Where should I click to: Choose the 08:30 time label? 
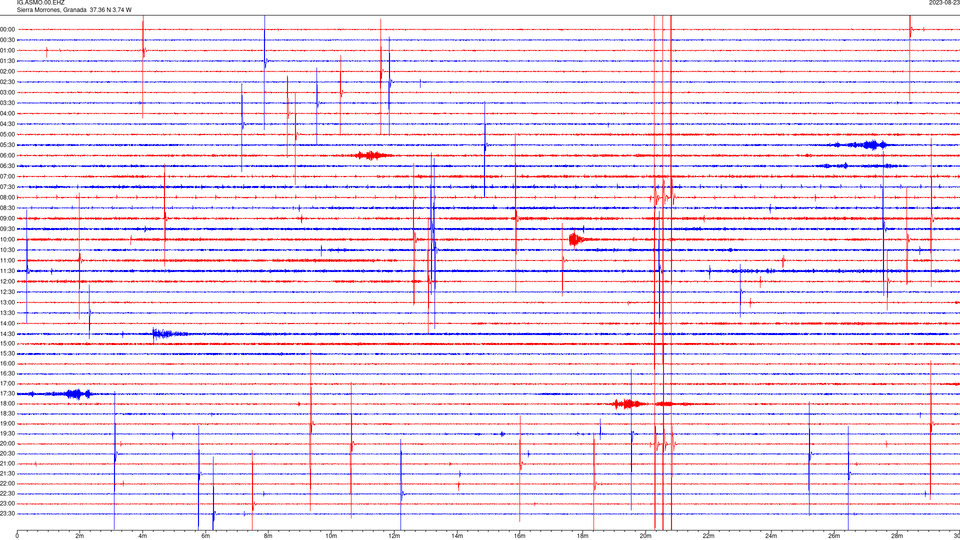click(8, 208)
